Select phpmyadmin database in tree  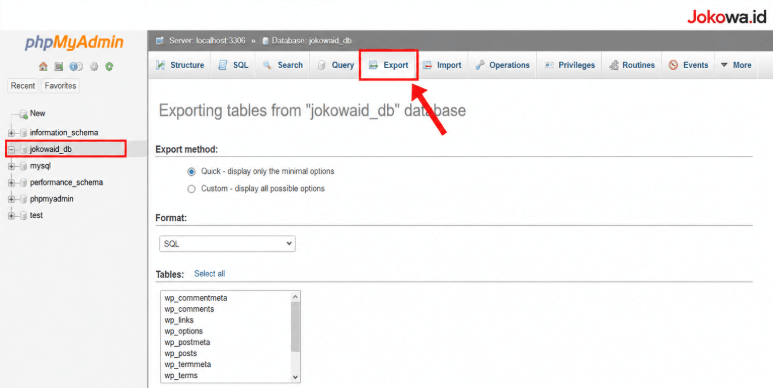pos(51,199)
